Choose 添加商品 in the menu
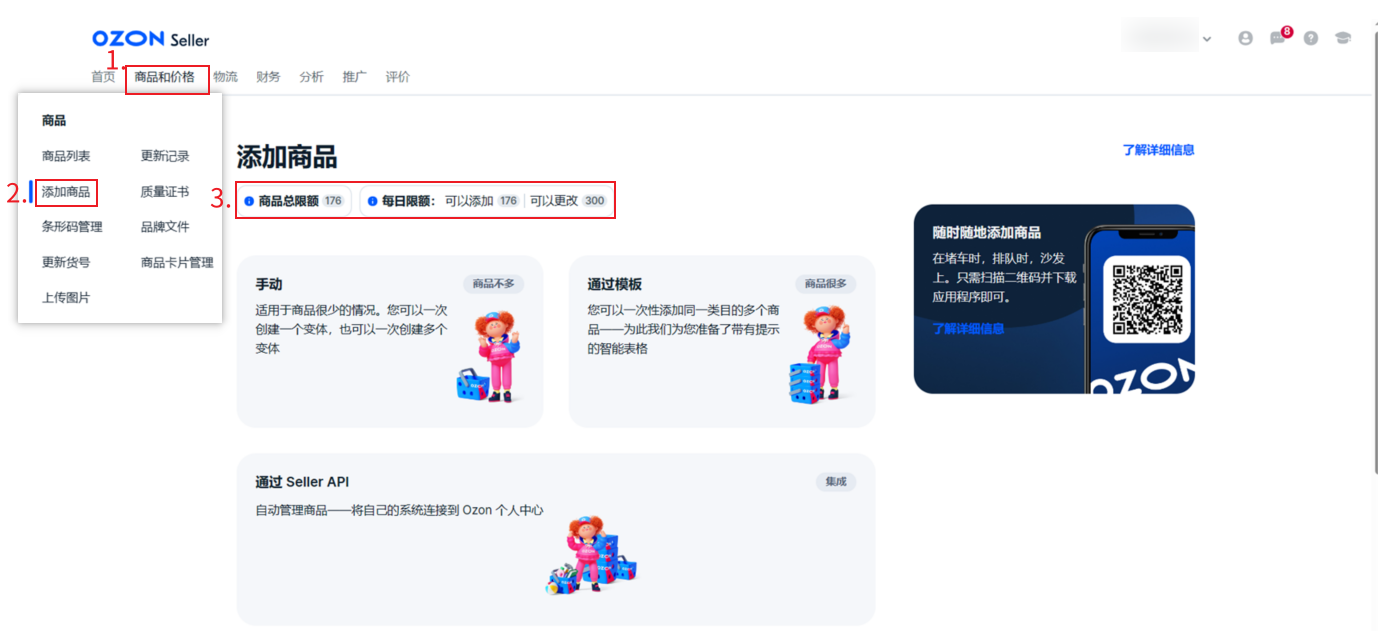The width and height of the screenshot is (1378, 631). click(x=66, y=192)
